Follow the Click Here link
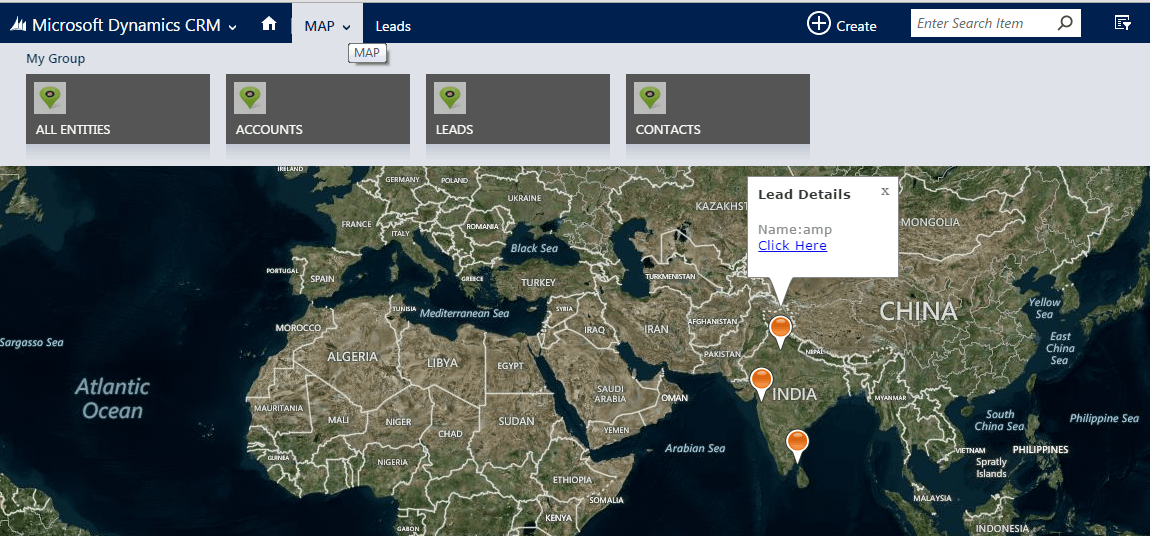 click(792, 246)
